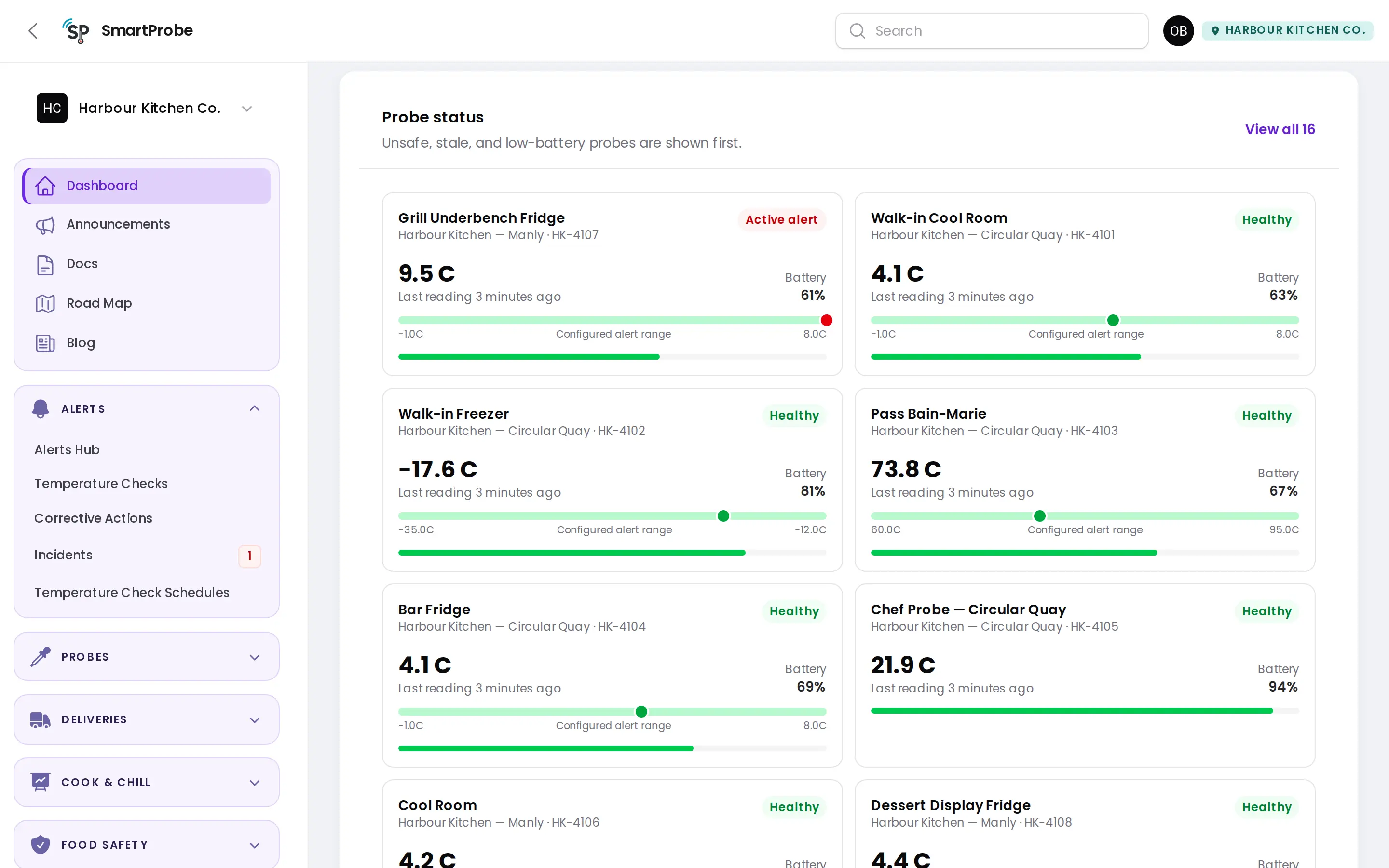Click the 94% battery value on Chef Probe
The width and height of the screenshot is (1389, 868).
pyautogui.click(x=1283, y=687)
